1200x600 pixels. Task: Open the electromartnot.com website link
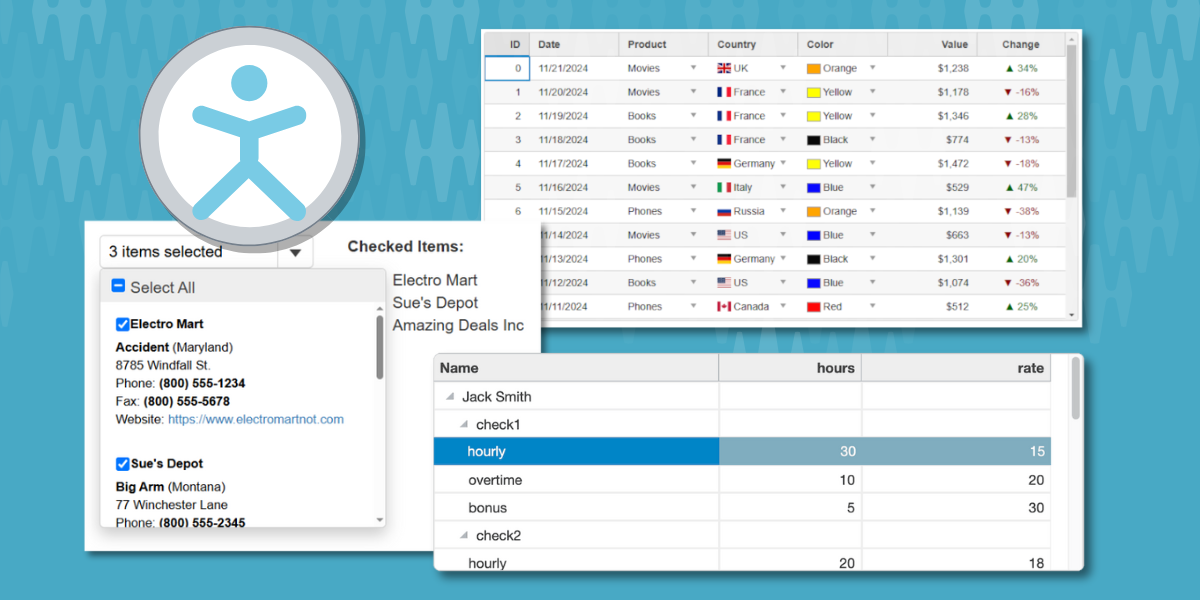(x=256, y=419)
